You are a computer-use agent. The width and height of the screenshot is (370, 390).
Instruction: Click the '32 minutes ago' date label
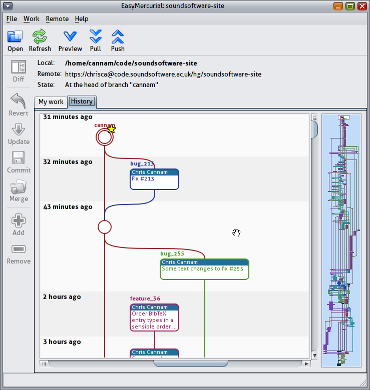coord(68,162)
